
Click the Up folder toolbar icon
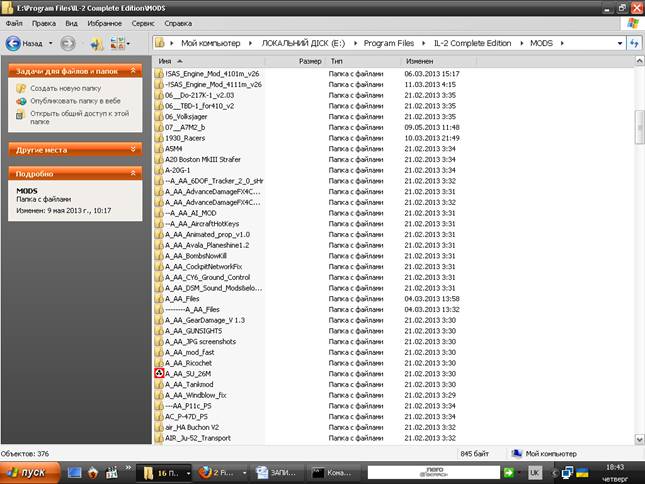pyautogui.click(x=97, y=44)
